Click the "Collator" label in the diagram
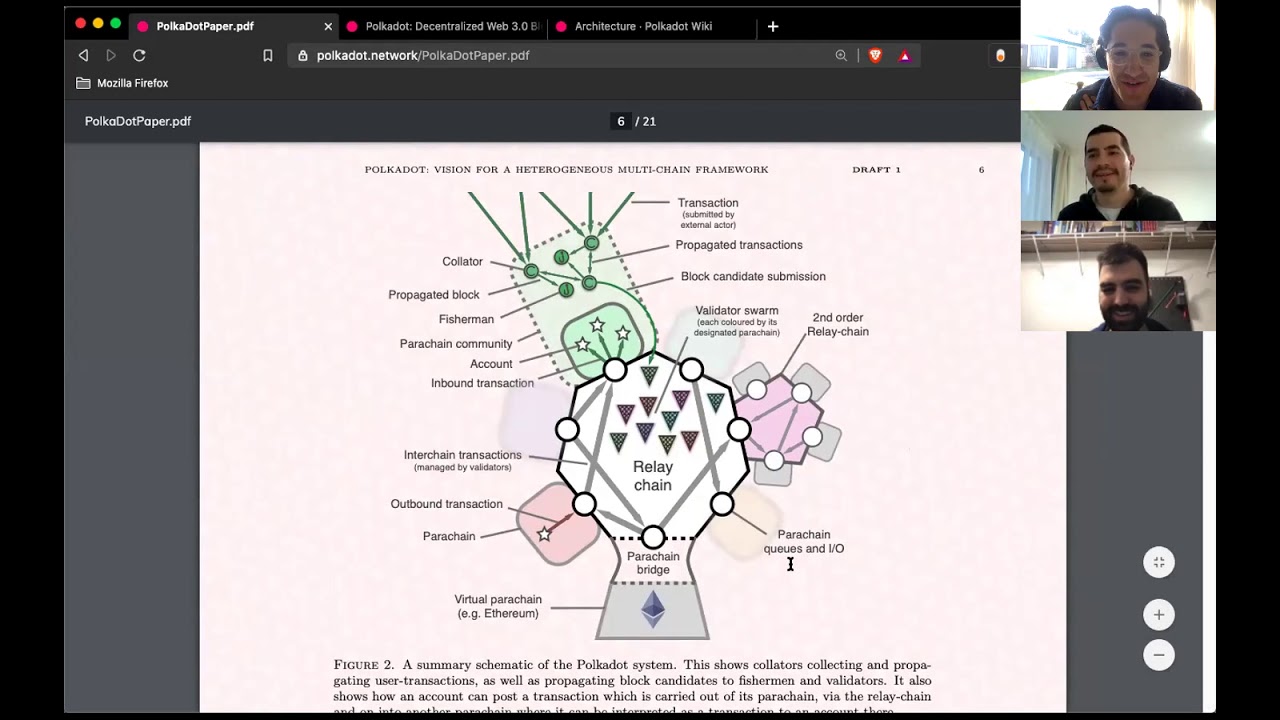This screenshot has height=720, width=1280. click(462, 261)
